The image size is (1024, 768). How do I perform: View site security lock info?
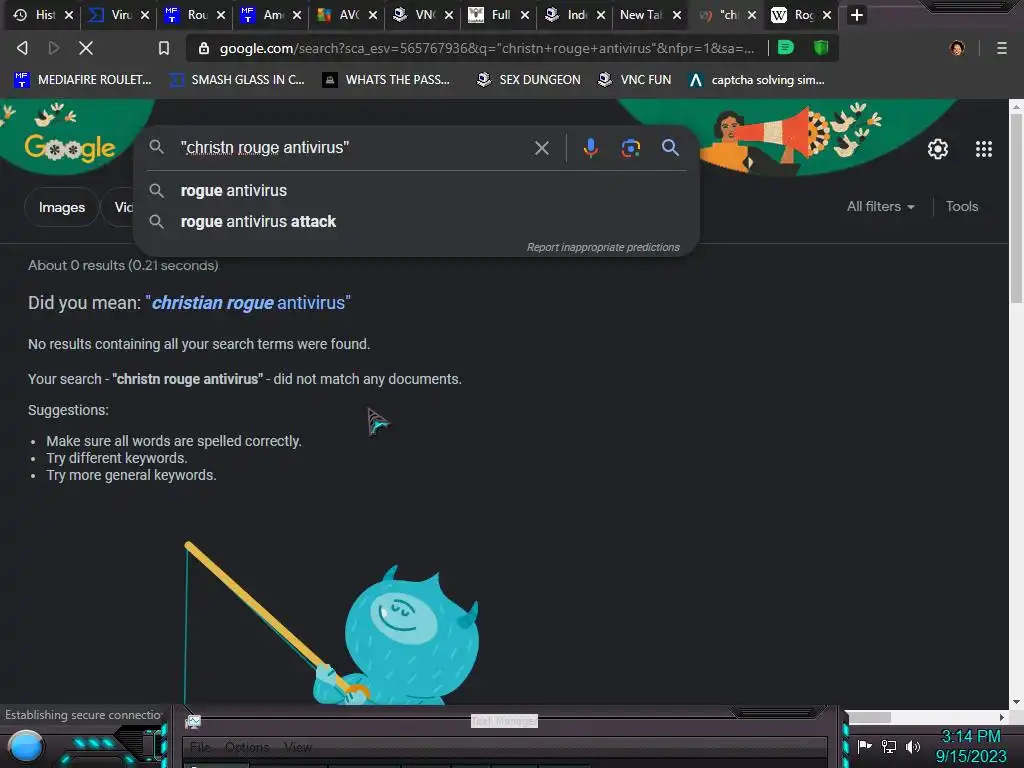(x=204, y=48)
